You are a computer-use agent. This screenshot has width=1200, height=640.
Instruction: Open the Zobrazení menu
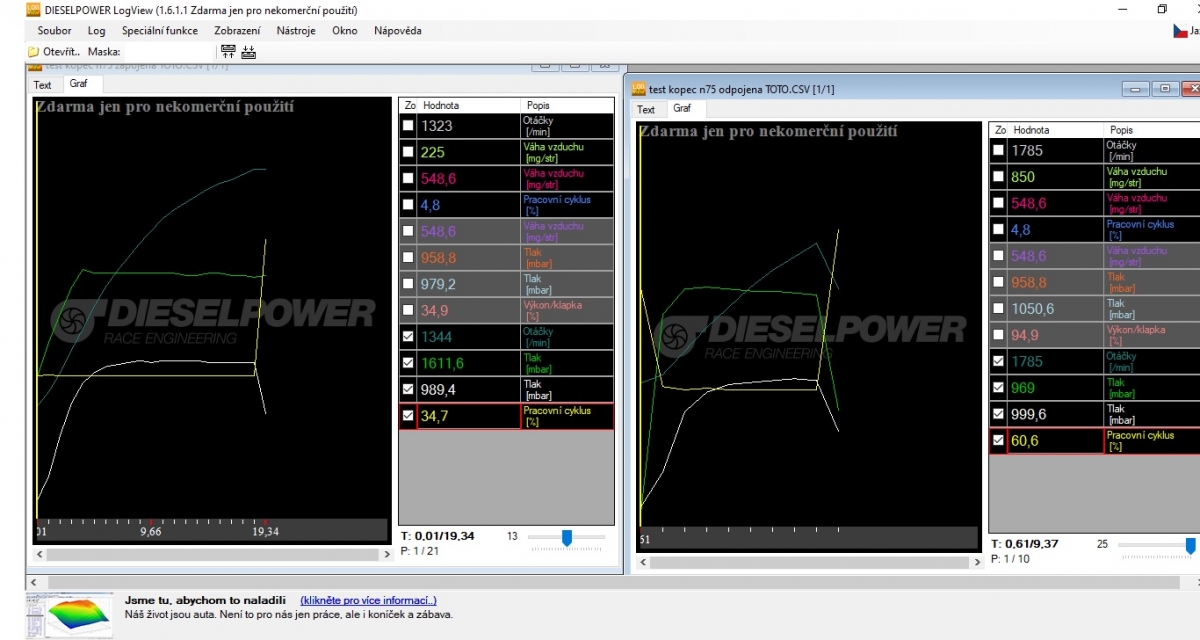pos(237,31)
